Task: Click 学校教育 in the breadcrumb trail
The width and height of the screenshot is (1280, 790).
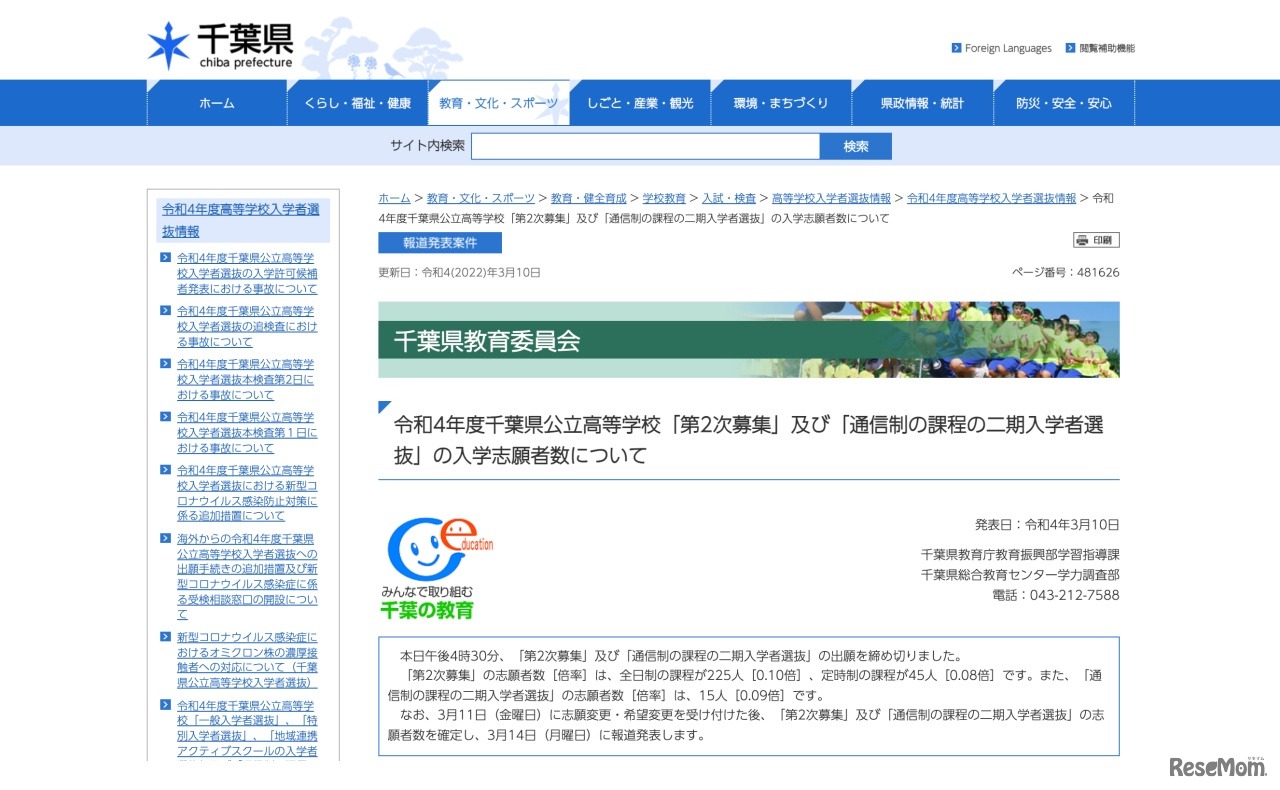Action: (x=664, y=198)
